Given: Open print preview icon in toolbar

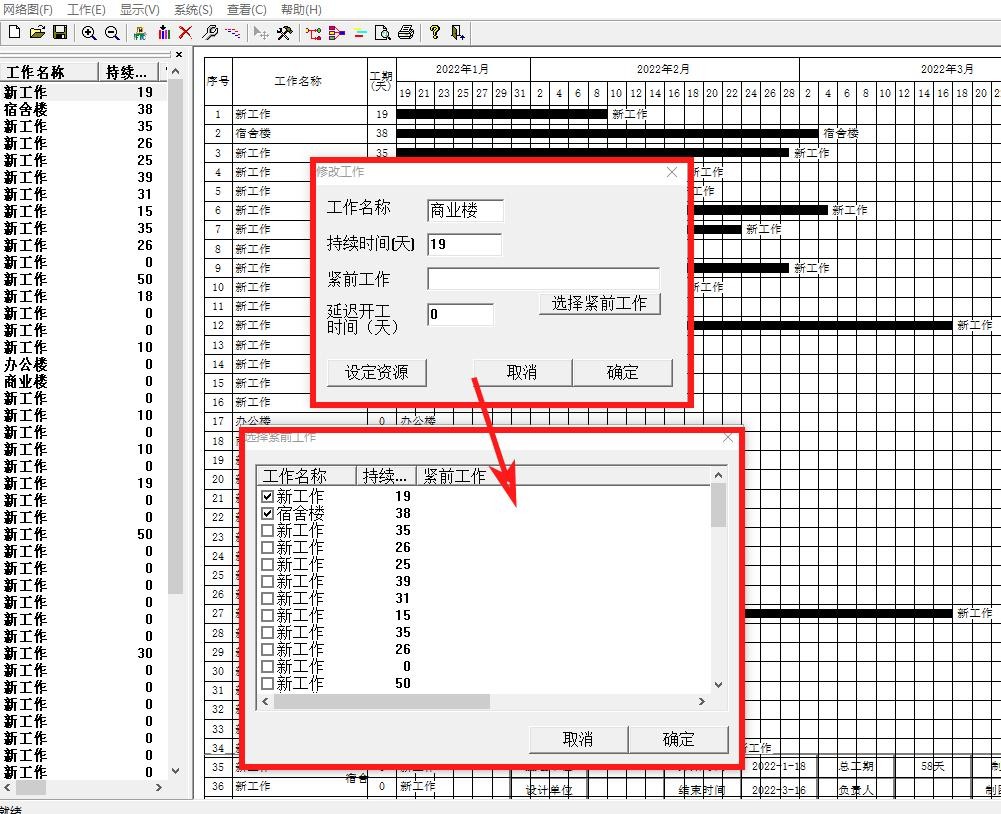Looking at the screenshot, I should click(x=383, y=33).
